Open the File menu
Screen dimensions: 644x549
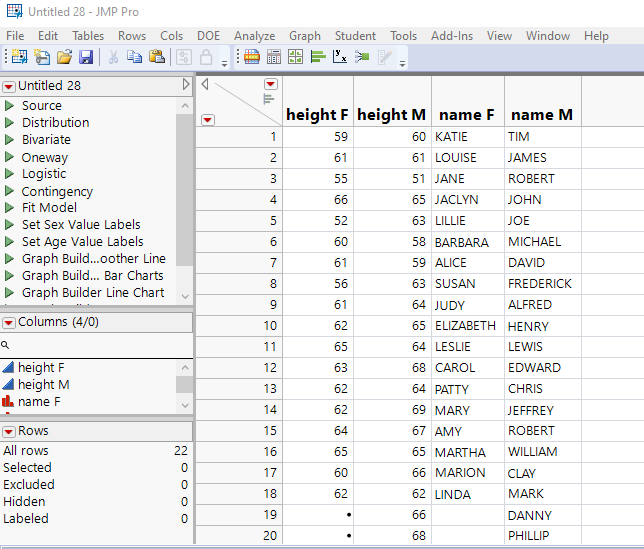click(15, 36)
